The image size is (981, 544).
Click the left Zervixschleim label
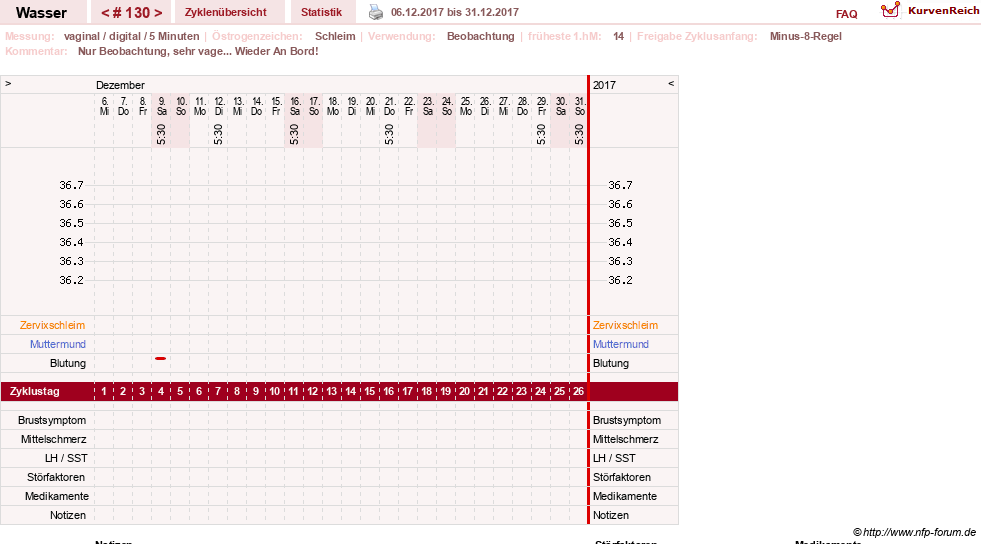(x=53, y=325)
